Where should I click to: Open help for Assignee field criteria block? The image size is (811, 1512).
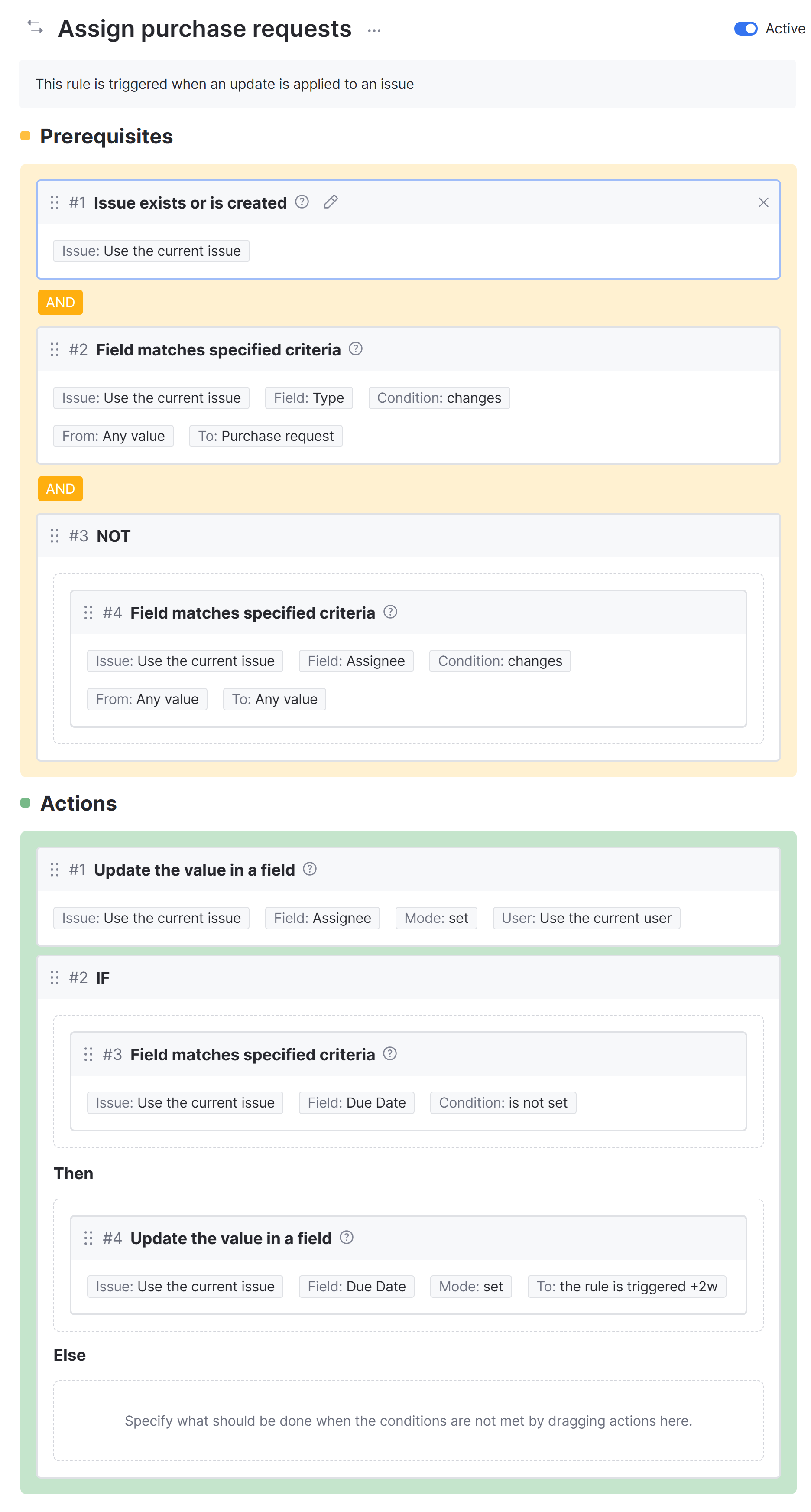[x=390, y=612]
